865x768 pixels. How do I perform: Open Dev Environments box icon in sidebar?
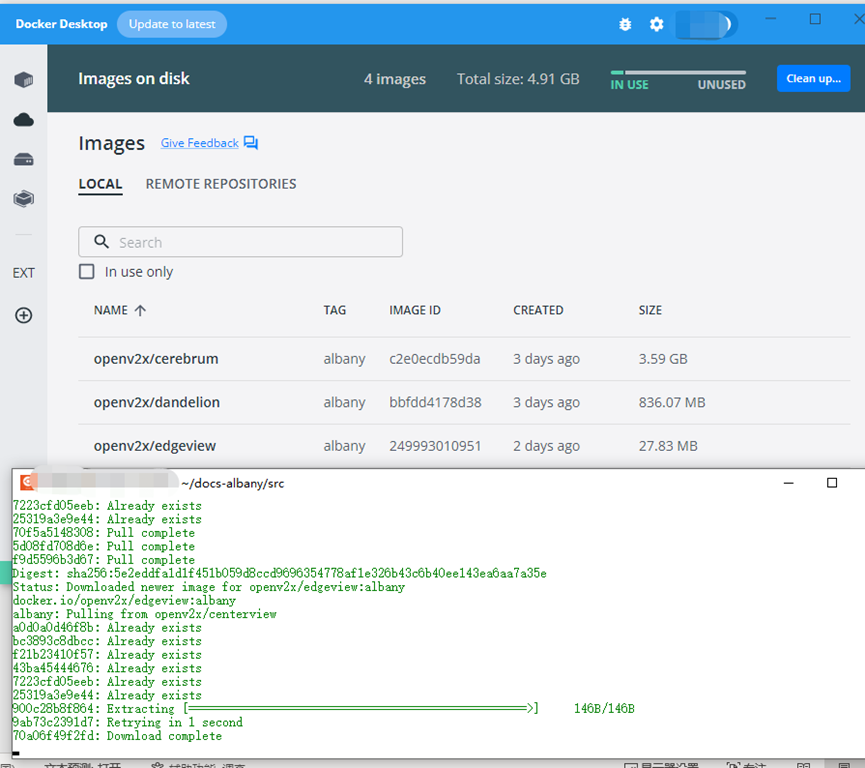coord(24,199)
